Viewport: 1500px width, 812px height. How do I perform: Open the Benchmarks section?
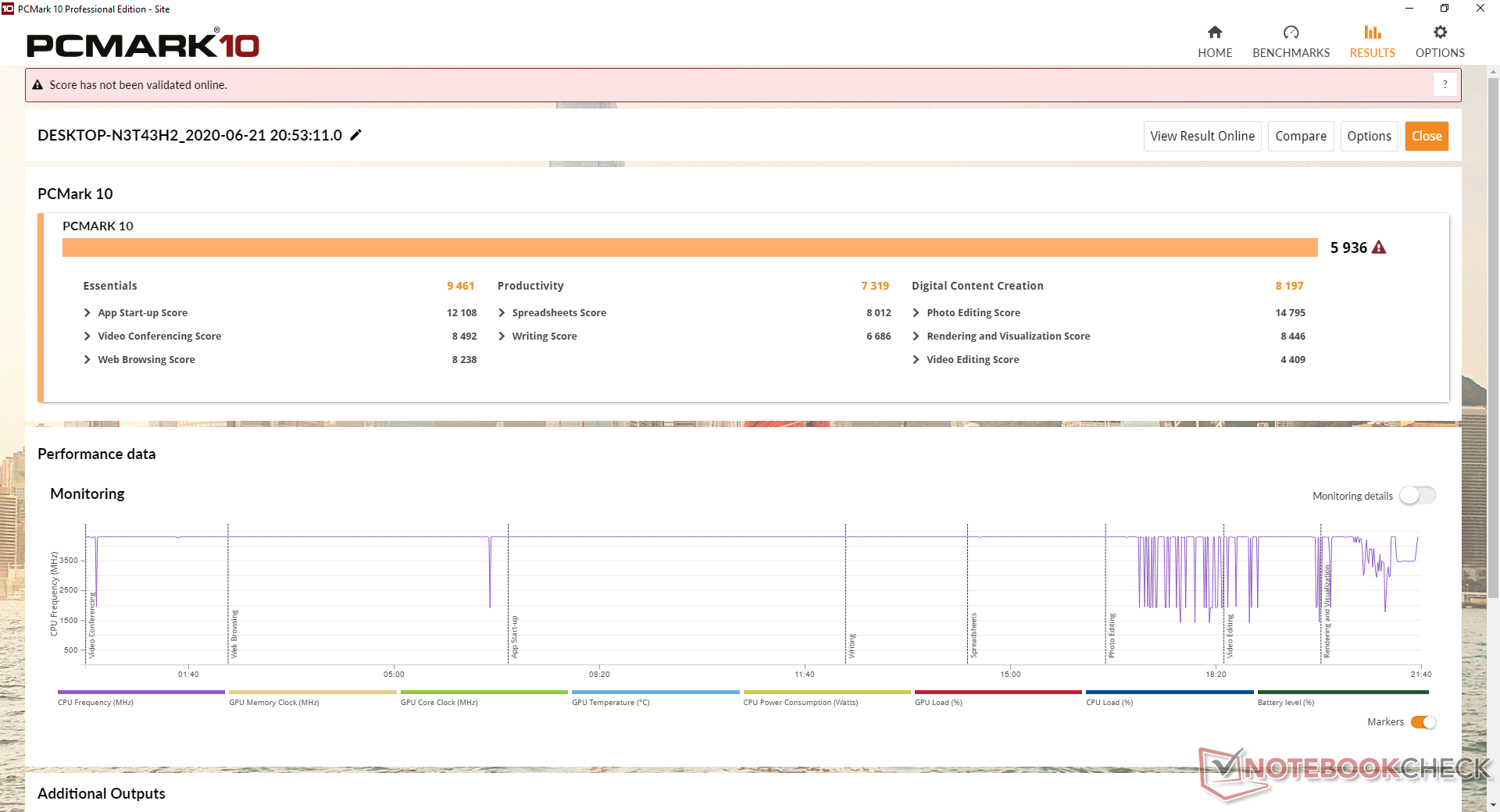(x=1291, y=42)
